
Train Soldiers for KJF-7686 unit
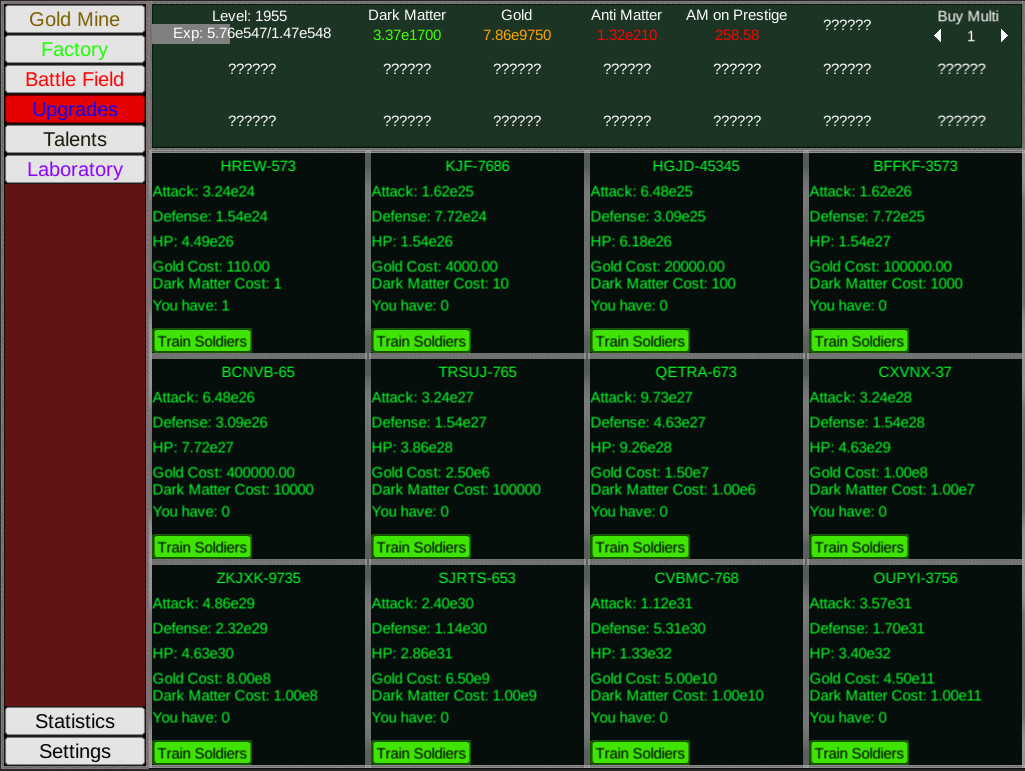point(421,341)
